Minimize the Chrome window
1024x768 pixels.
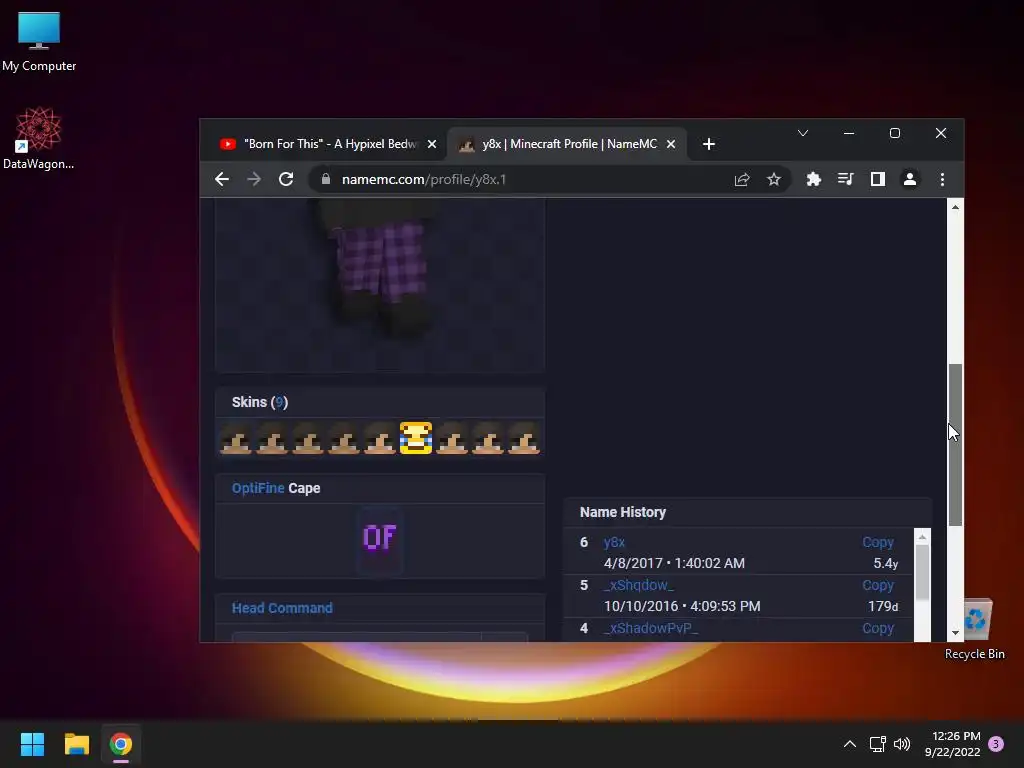849,133
